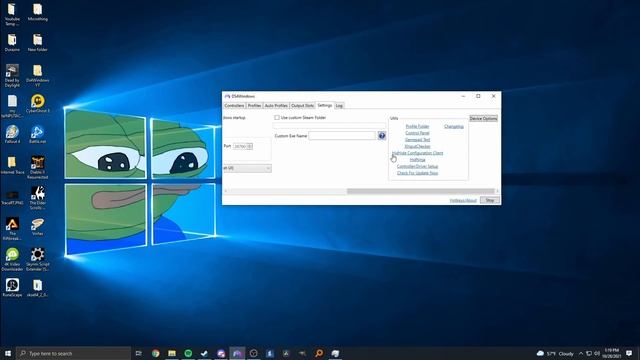
Task: Open the taskbar volume control
Action: pos(597,353)
